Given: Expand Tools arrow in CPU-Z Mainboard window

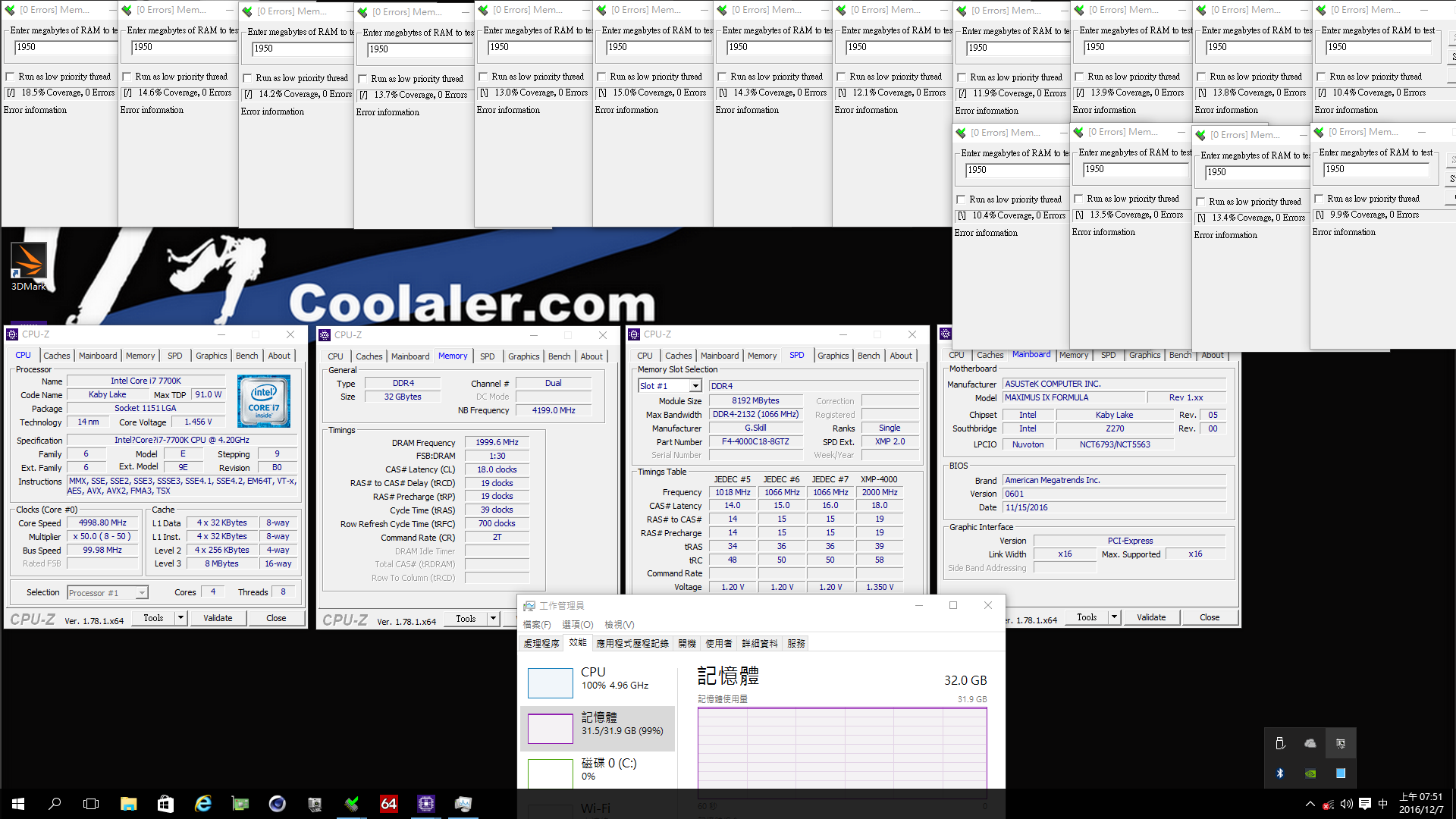Looking at the screenshot, I should pos(1114,617).
